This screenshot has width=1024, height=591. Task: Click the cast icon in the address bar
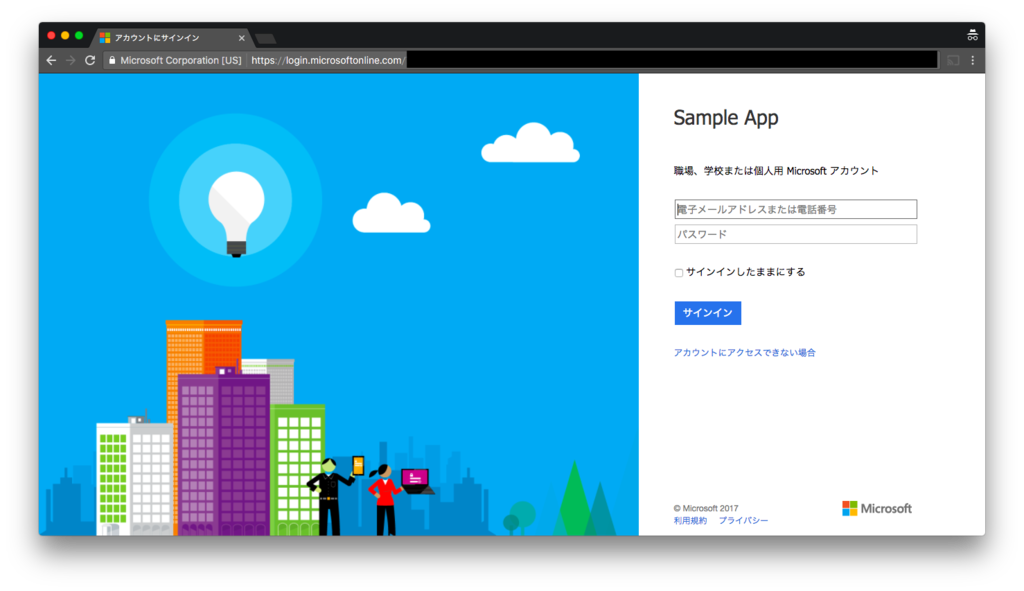pos(953,60)
